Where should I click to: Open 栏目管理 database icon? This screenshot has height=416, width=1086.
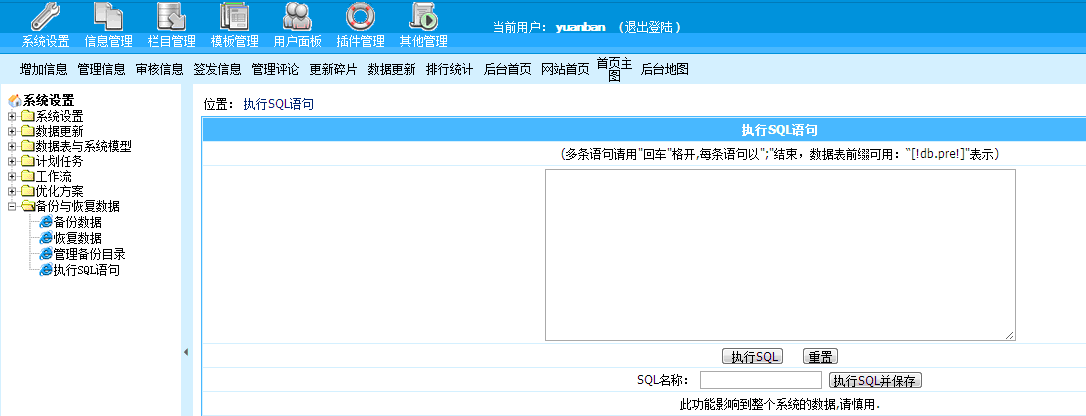pyautogui.click(x=171, y=16)
